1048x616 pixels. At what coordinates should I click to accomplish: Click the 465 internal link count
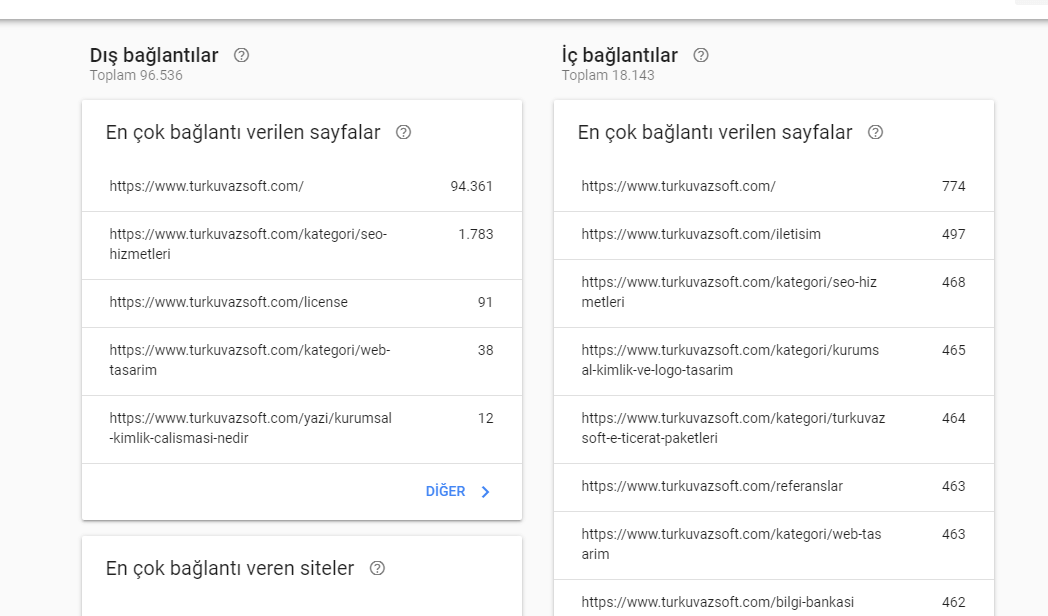(954, 350)
